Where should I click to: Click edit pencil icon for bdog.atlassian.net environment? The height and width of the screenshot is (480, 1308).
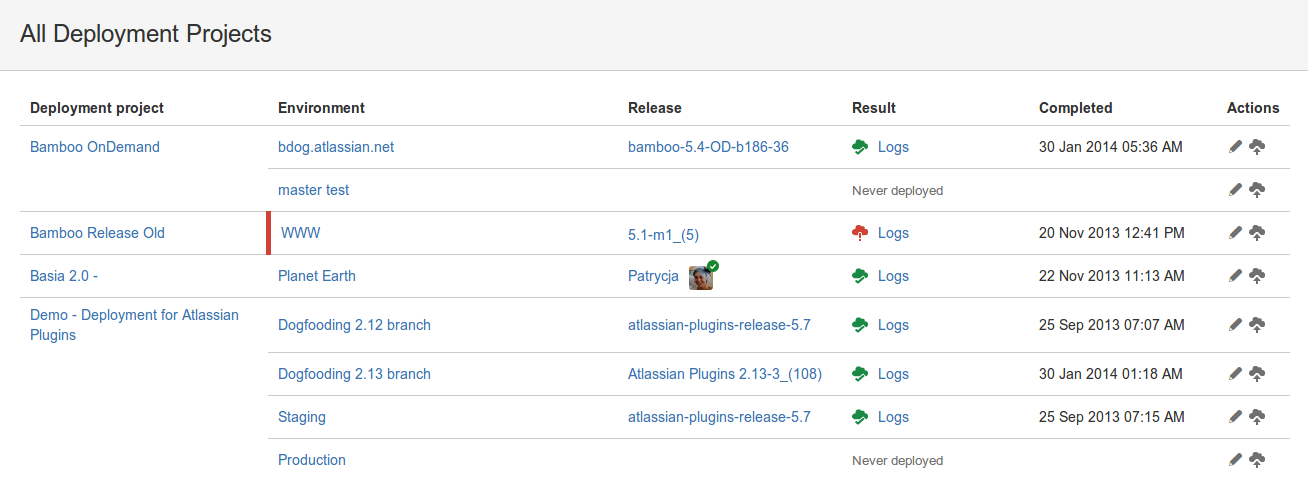(x=1235, y=147)
